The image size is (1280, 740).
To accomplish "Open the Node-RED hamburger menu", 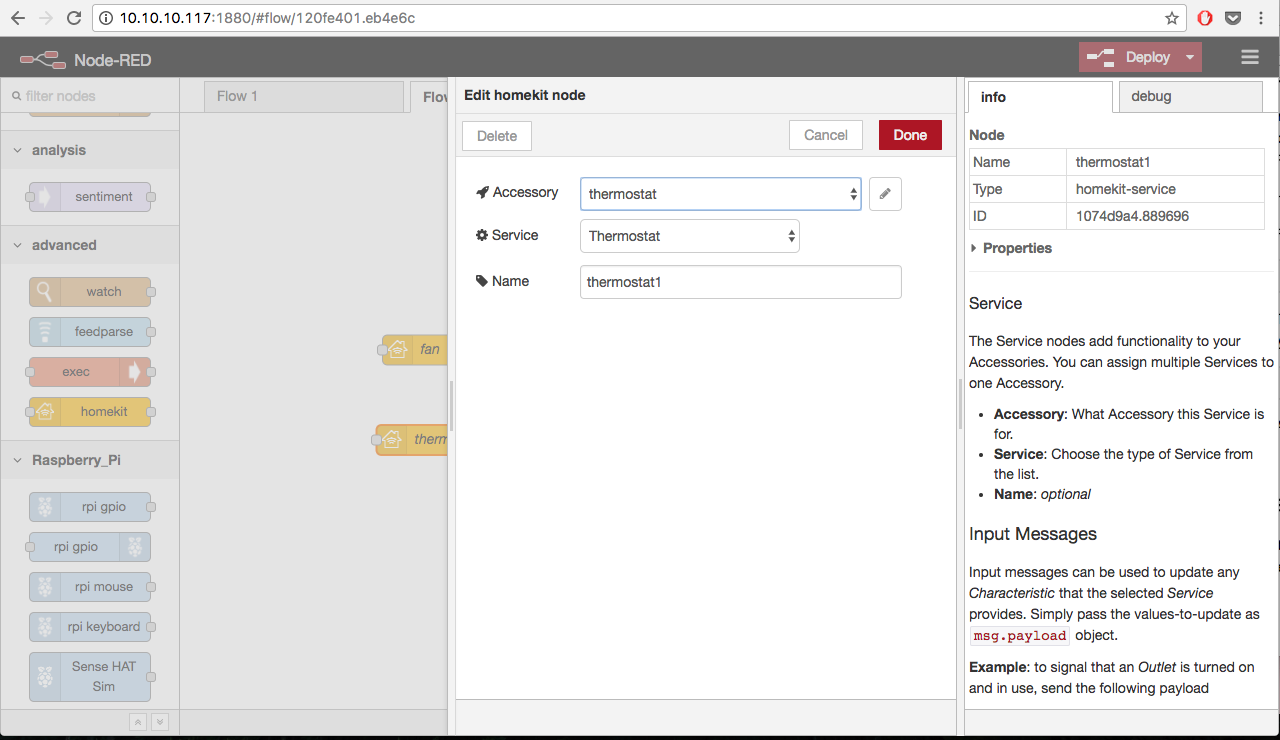I will click(1250, 58).
